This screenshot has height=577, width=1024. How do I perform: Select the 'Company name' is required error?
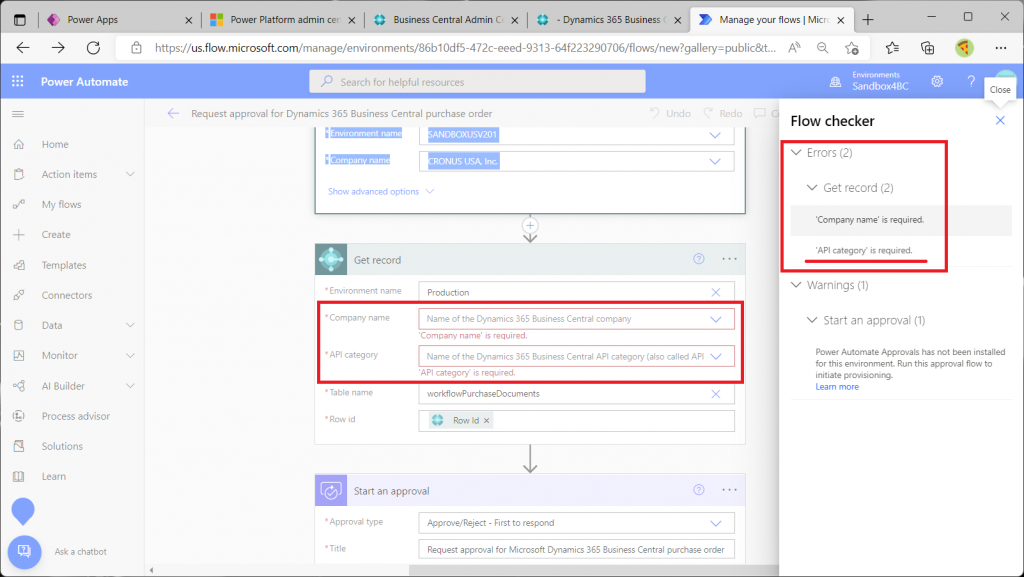(901, 220)
